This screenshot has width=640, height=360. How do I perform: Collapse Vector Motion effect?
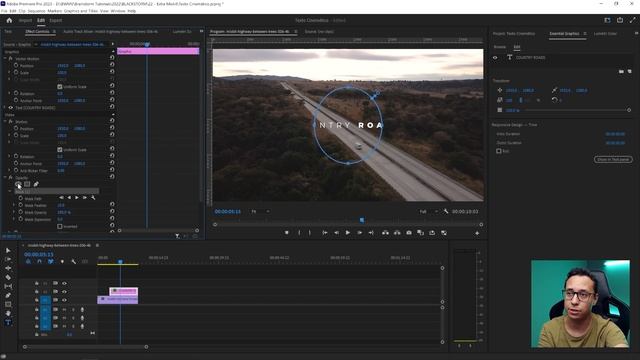5,58
